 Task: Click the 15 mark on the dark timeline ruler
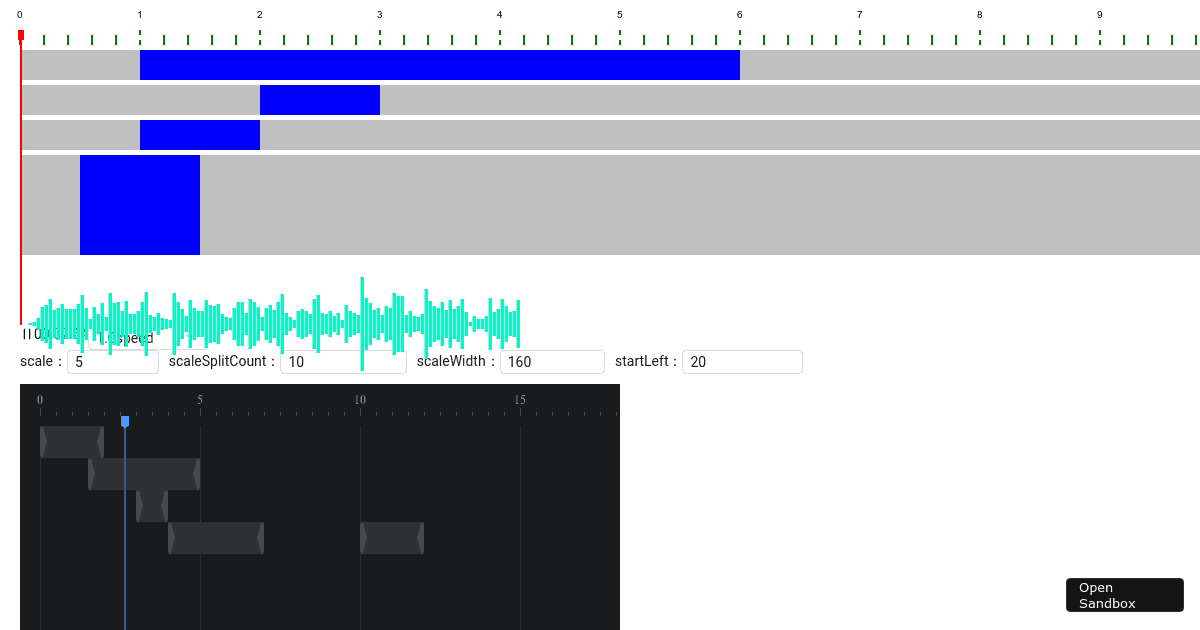pyautogui.click(x=520, y=398)
